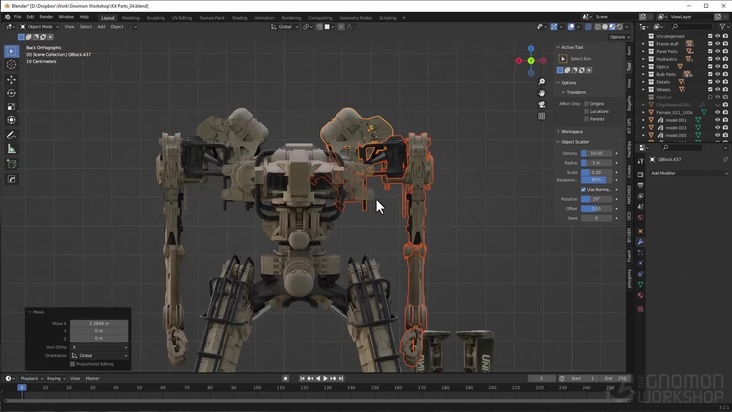
Task: Collapse the Object Scatter panel
Action: [x=558, y=142]
